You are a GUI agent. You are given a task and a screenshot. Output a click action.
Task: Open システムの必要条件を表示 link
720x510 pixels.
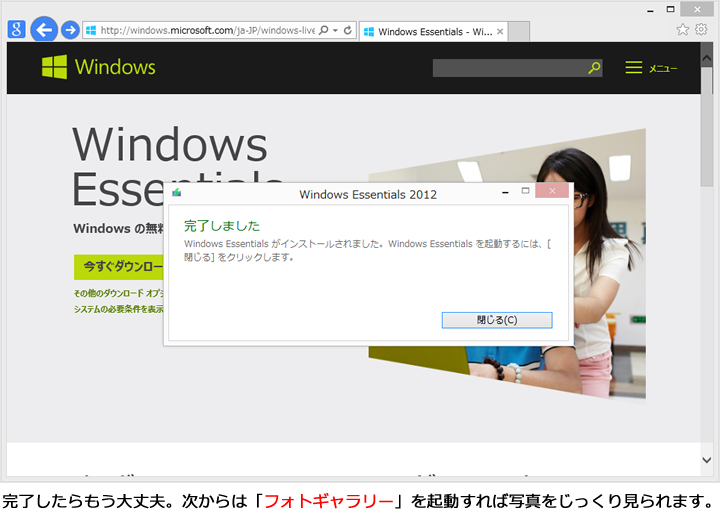tap(119, 309)
